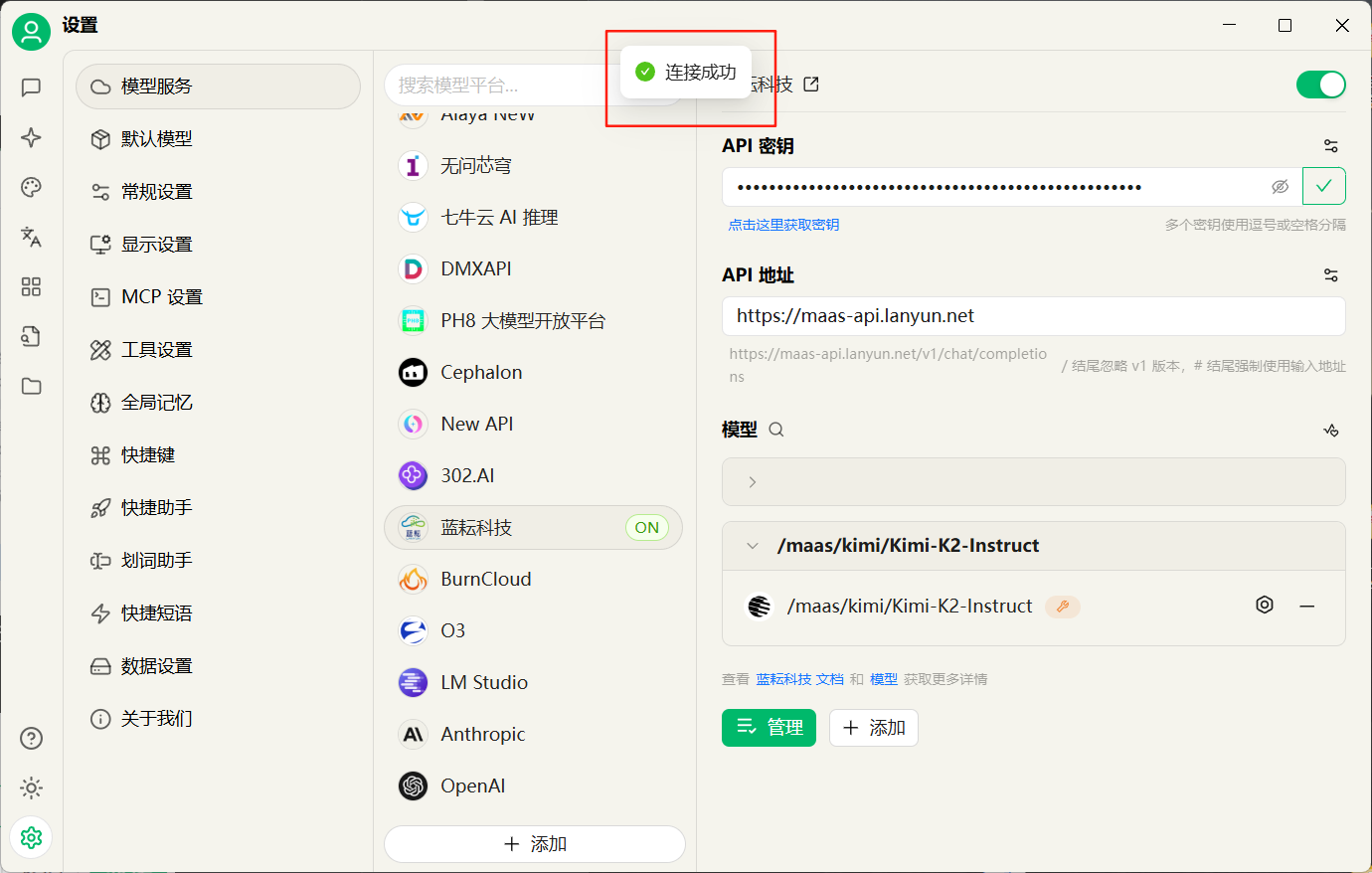1372x873 pixels.
Task: Open the external link icon next to 科技
Action: pyautogui.click(x=811, y=85)
